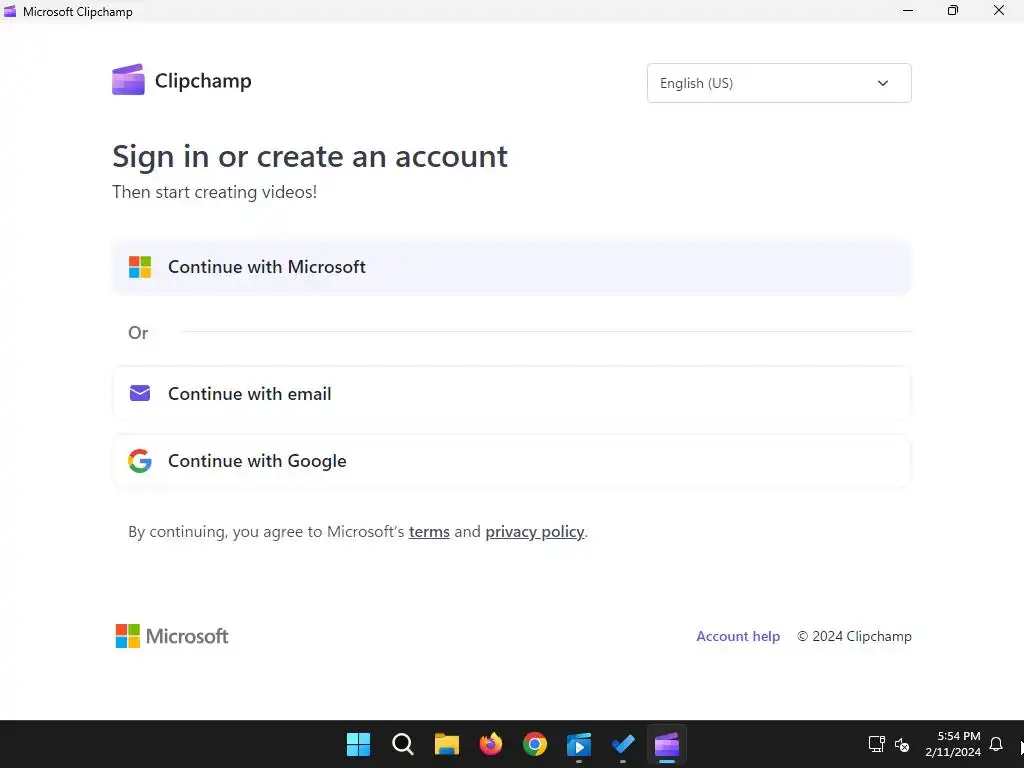The width and height of the screenshot is (1024, 768).
Task: Close the Microsoft Clipchamp window
Action: click(x=999, y=10)
